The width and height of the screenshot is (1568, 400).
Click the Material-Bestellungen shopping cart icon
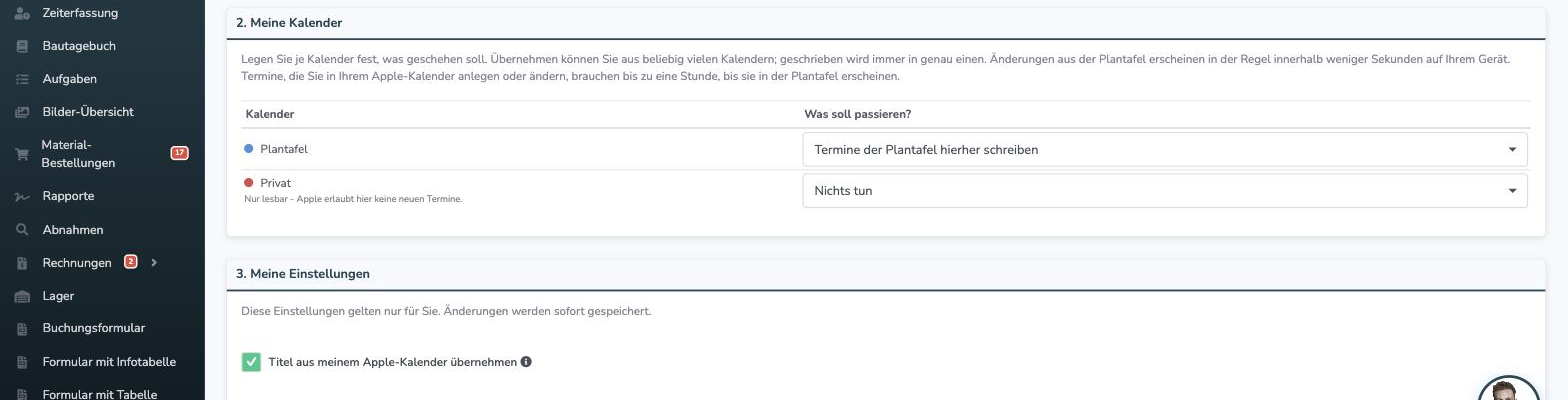pyautogui.click(x=22, y=154)
